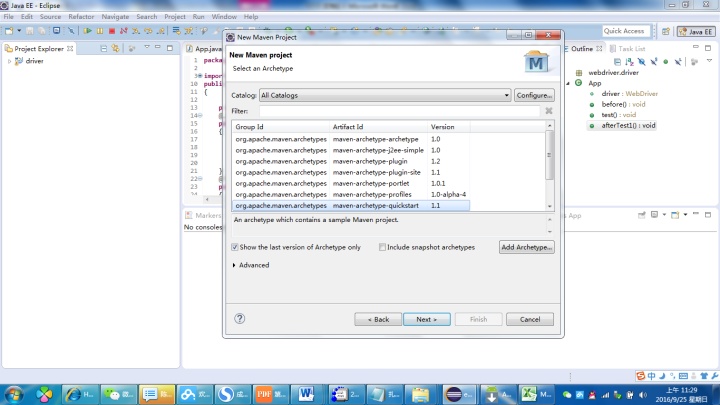Click the New wizard icon in Eclipse toolbar
Screen dimensions: 720x405
(9, 31)
